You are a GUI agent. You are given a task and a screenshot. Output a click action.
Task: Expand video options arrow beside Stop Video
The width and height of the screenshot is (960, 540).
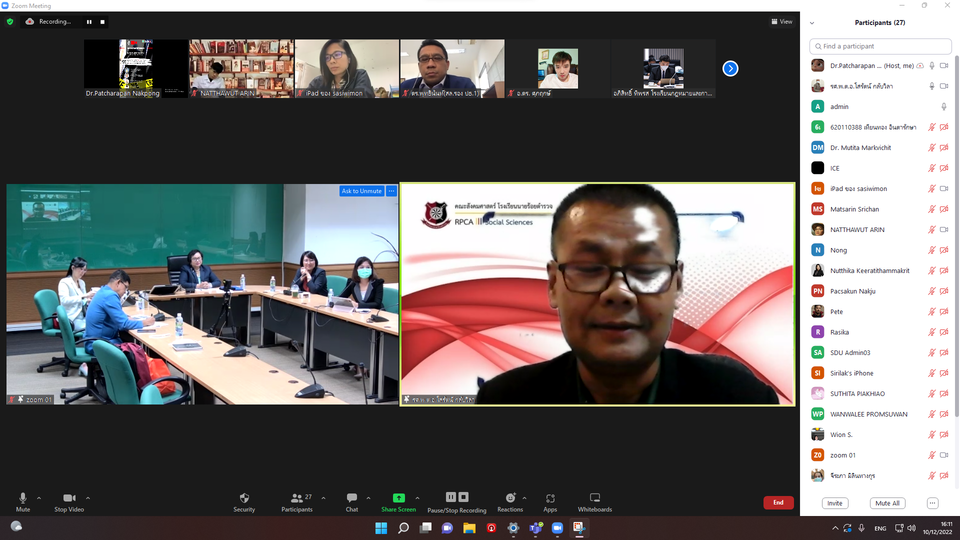pyautogui.click(x=88, y=497)
